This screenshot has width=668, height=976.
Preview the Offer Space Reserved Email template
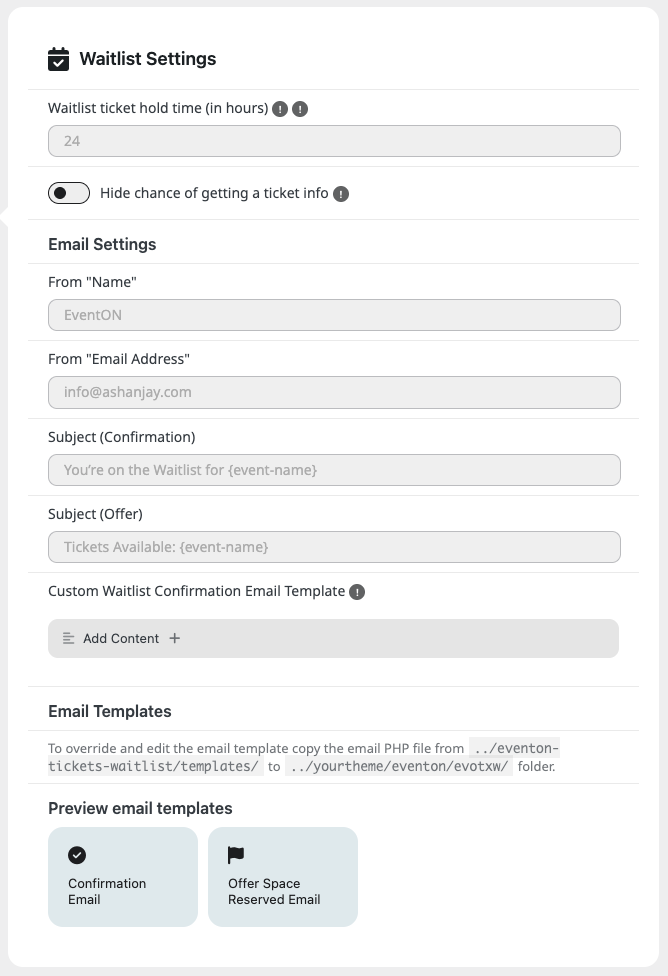point(282,877)
